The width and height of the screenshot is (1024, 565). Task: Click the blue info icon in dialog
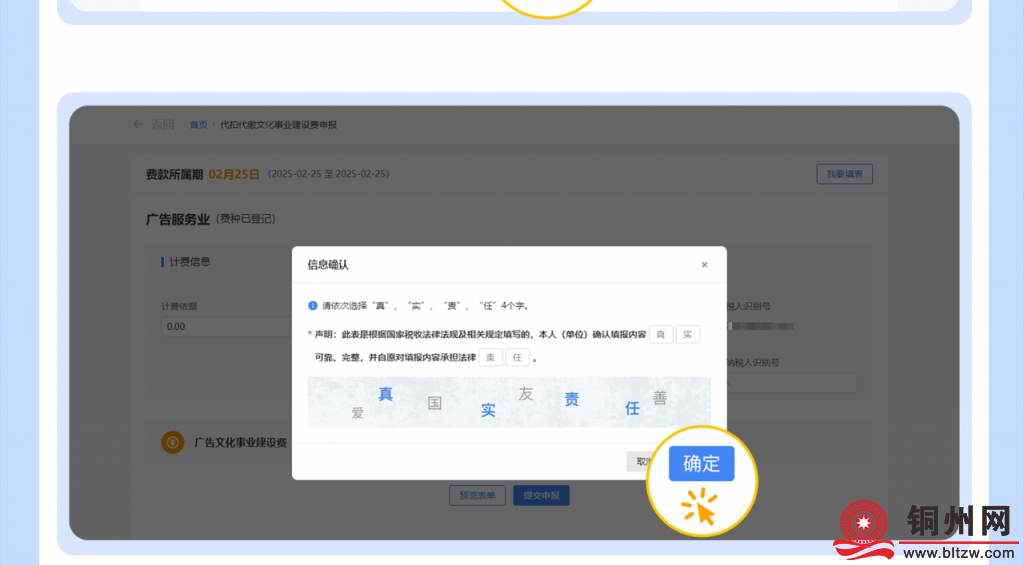click(312, 305)
